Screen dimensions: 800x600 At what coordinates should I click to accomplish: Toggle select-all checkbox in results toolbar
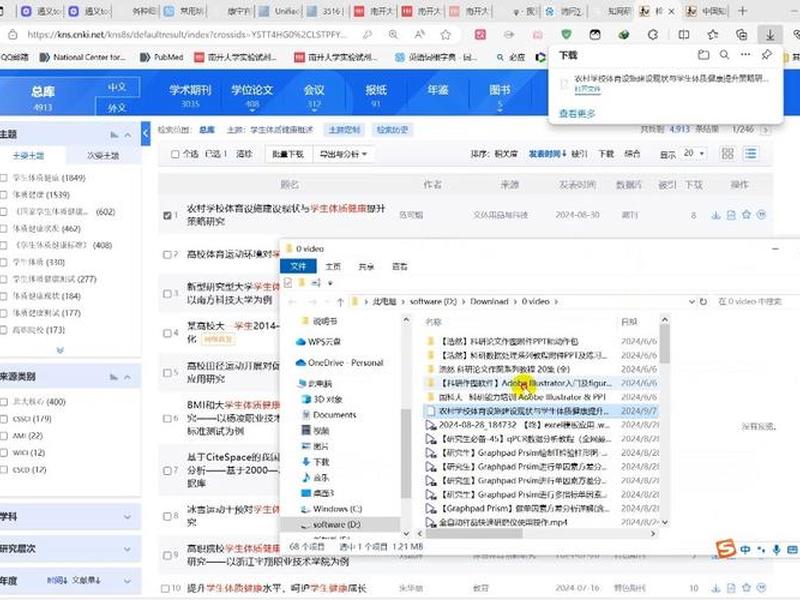click(175, 154)
